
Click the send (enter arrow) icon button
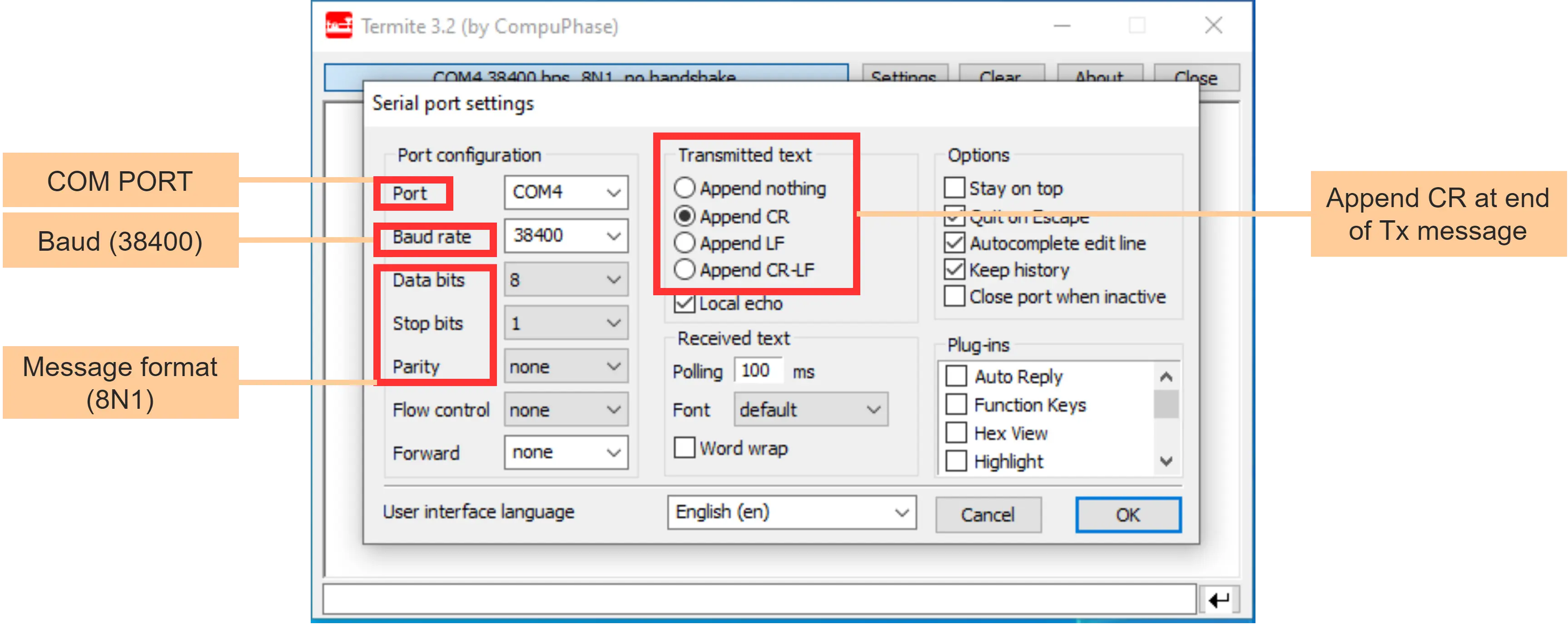coord(1219,600)
